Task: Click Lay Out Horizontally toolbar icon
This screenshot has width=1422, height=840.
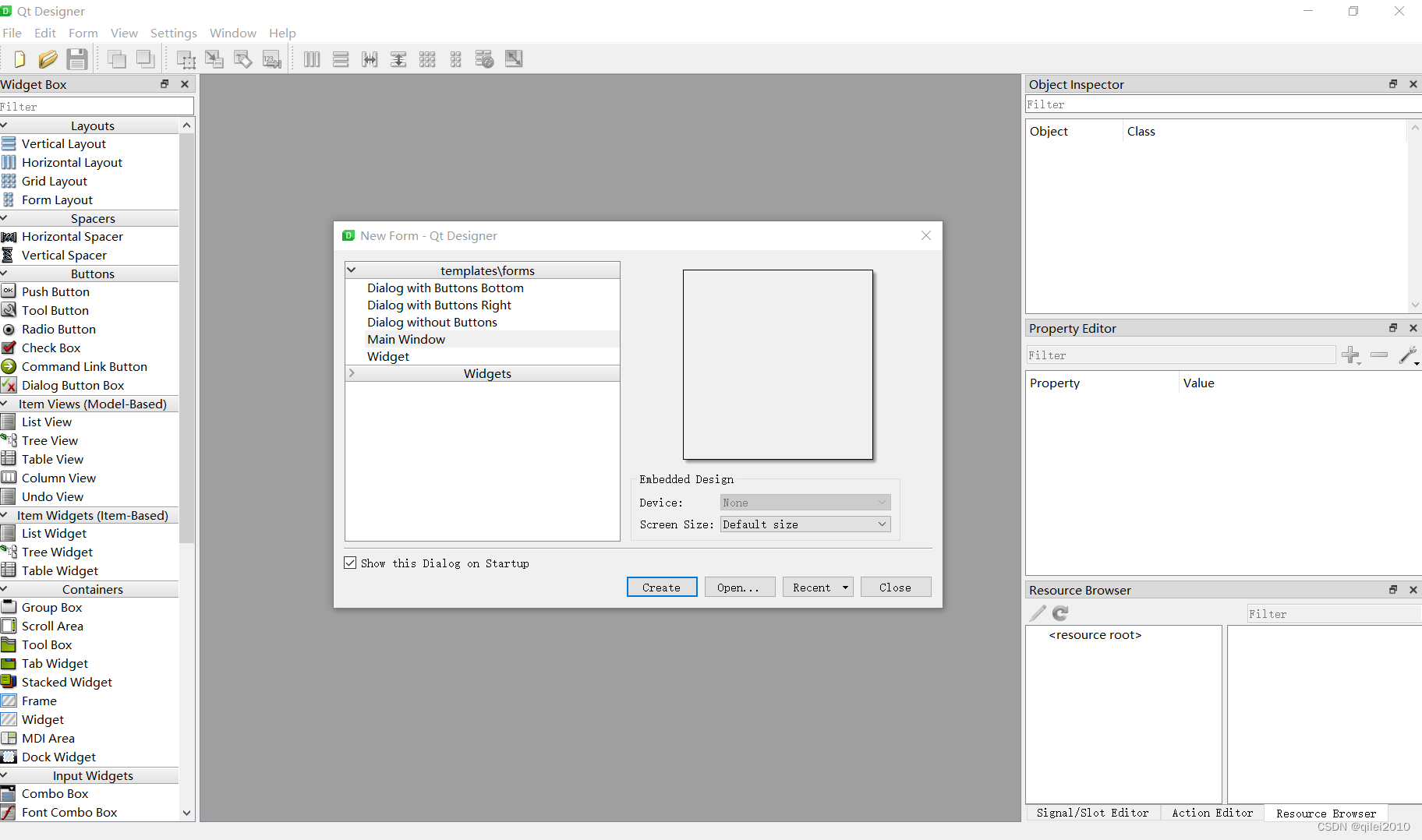Action: click(x=312, y=59)
